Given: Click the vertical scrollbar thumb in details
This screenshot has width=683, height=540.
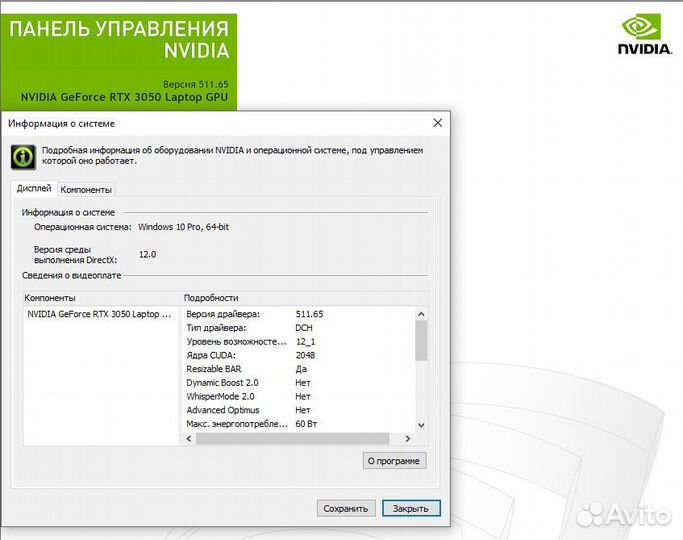Looking at the screenshot, I should 421,340.
